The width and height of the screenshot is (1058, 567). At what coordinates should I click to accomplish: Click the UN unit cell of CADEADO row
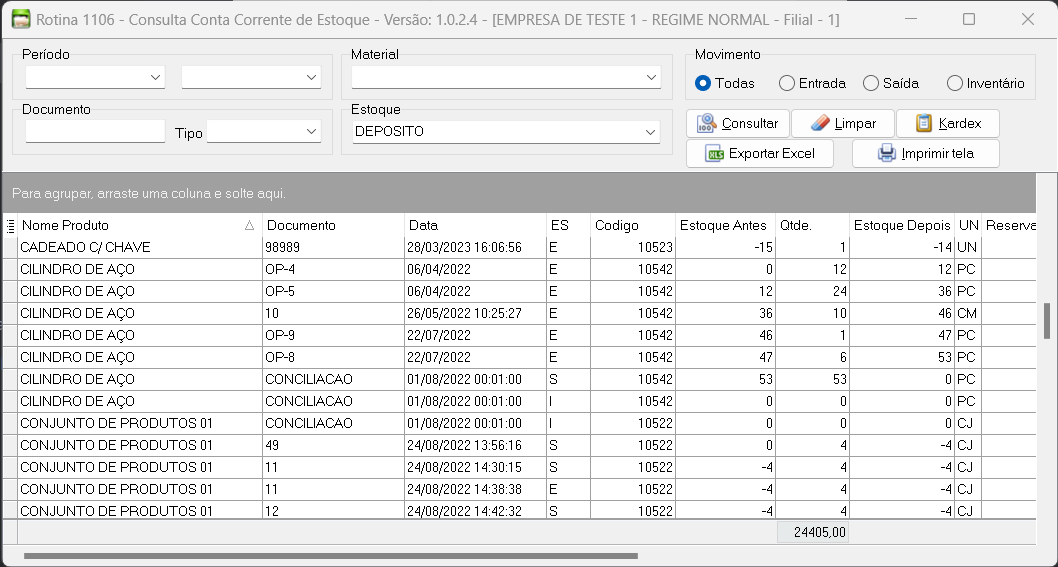966,248
